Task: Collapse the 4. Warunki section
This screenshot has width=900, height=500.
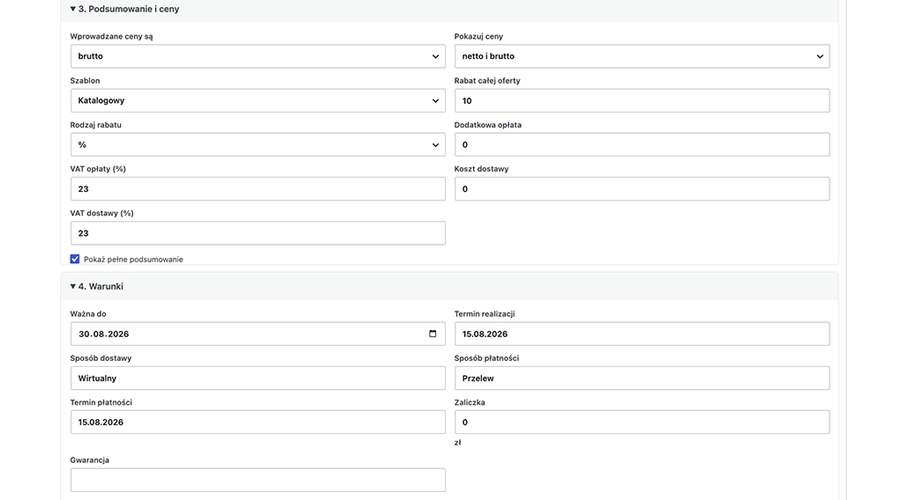Action: pyautogui.click(x=96, y=286)
